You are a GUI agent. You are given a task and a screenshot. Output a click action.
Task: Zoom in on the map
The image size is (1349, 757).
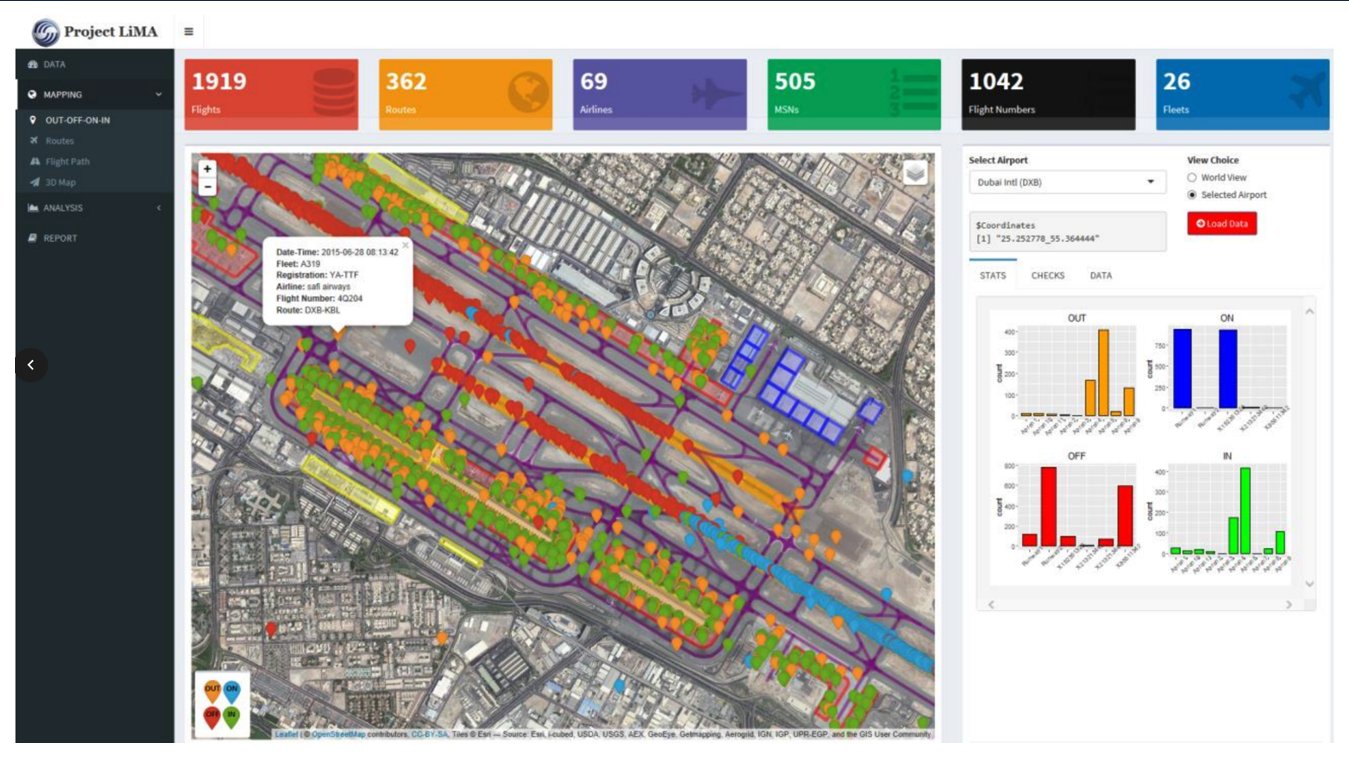point(207,169)
